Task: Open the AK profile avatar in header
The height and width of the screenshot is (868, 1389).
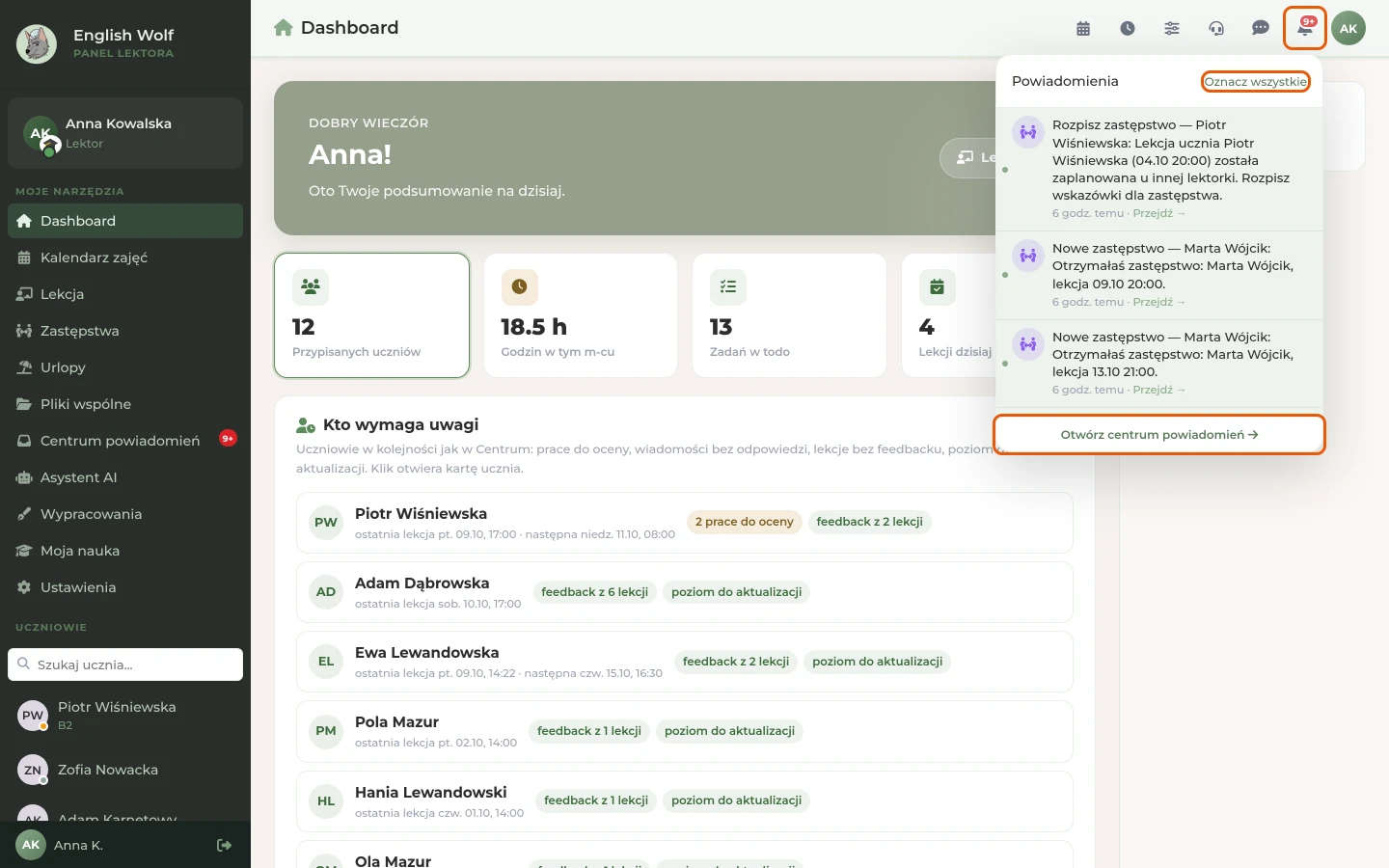Action: 1348,28
